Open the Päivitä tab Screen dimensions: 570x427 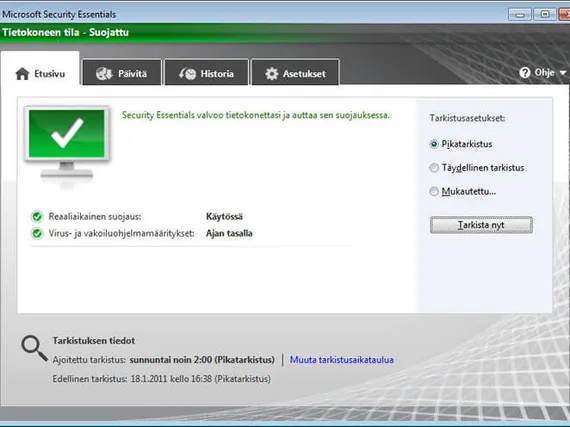pos(122,72)
